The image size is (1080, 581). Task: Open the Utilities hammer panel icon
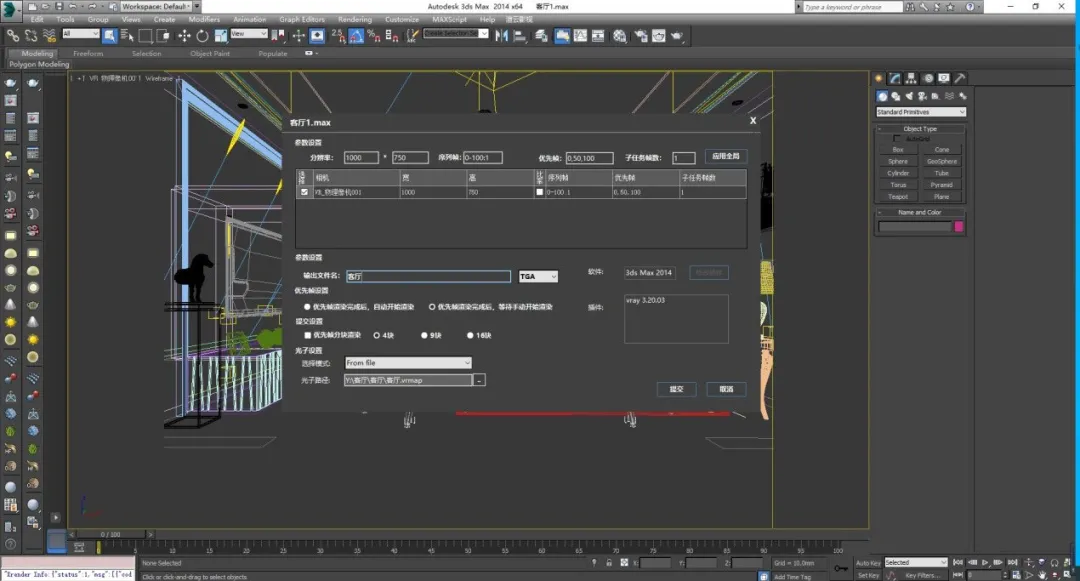pyautogui.click(x=960, y=78)
